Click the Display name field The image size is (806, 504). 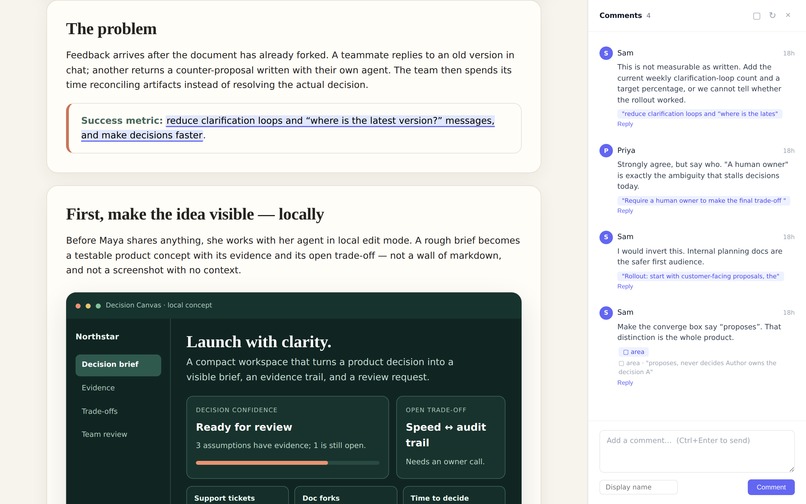(638, 487)
